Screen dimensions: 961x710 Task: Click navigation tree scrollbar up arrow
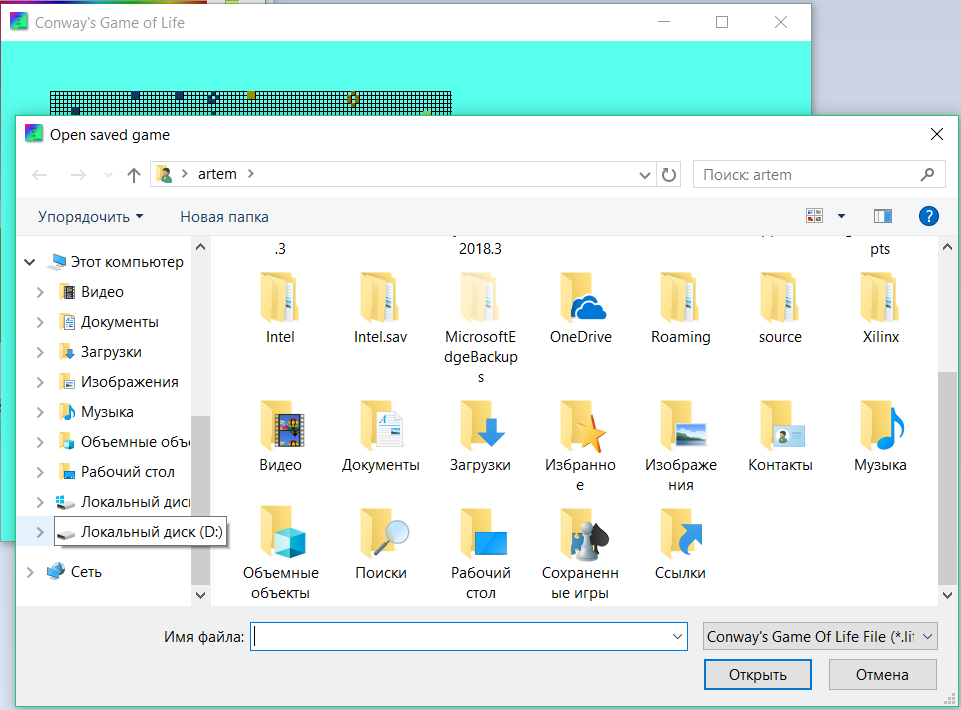[200, 247]
